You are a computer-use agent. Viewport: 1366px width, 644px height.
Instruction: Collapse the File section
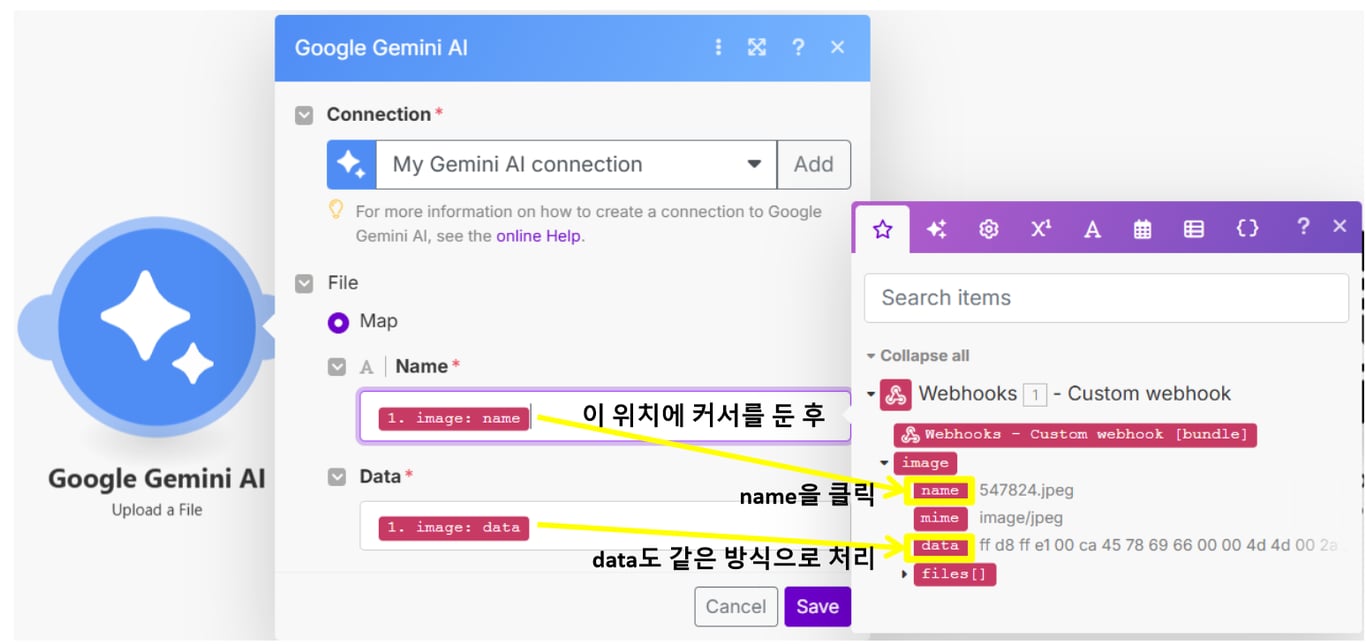point(304,284)
